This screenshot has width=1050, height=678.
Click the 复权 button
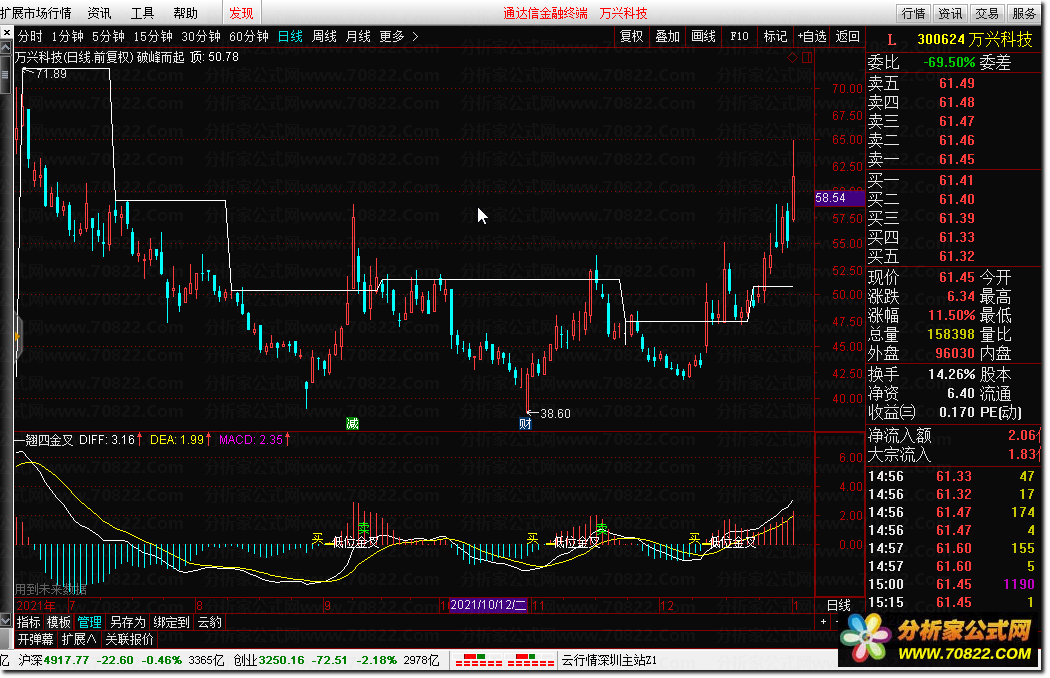tap(631, 37)
